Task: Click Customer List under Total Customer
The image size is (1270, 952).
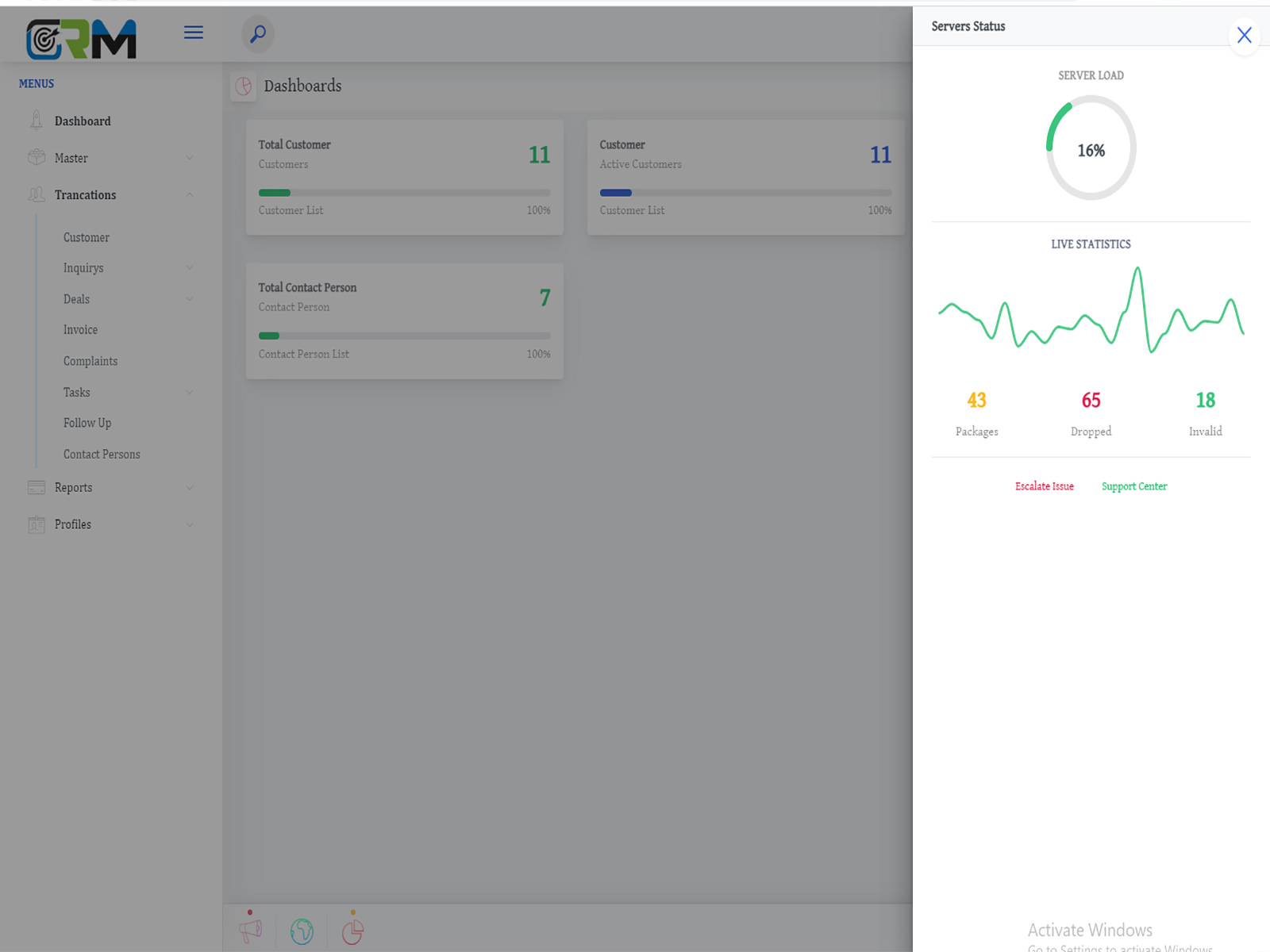Action: point(291,210)
